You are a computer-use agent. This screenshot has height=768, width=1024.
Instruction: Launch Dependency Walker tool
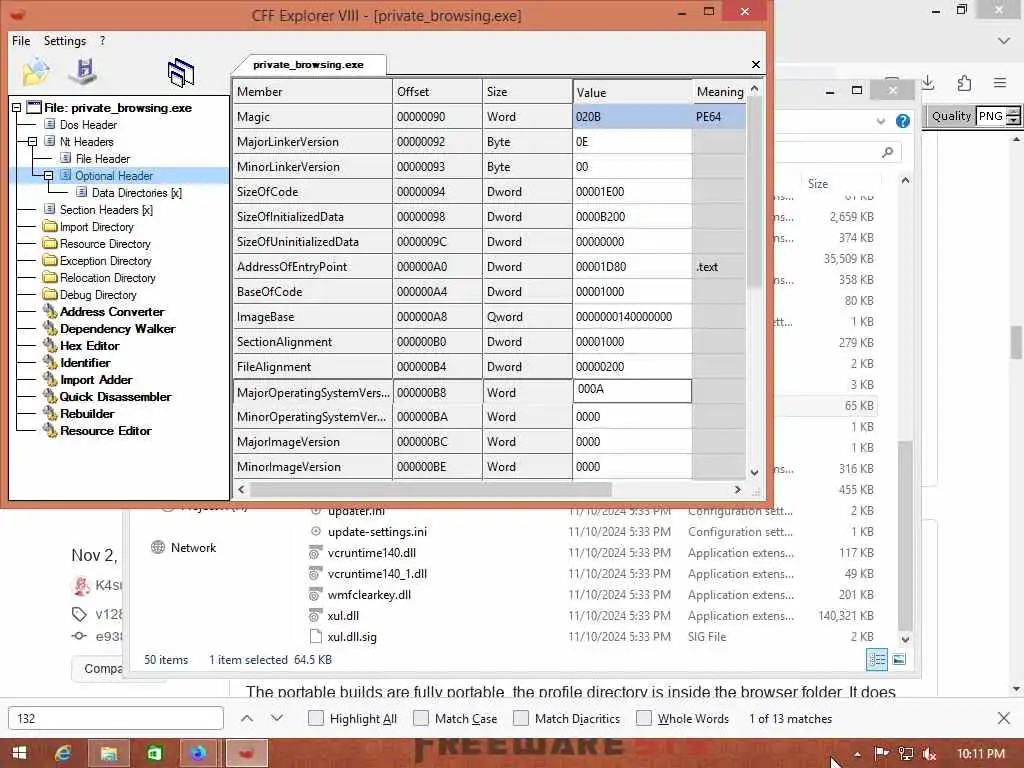click(118, 328)
